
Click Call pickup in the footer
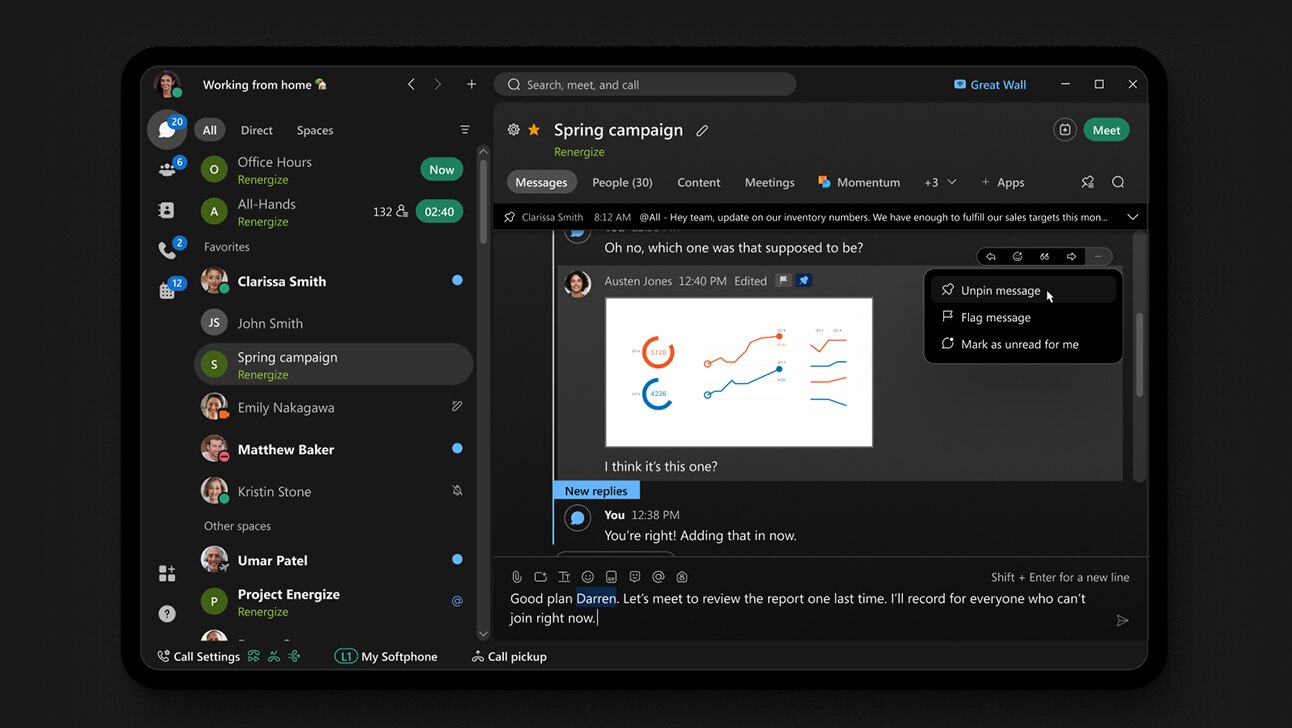pyautogui.click(x=509, y=656)
